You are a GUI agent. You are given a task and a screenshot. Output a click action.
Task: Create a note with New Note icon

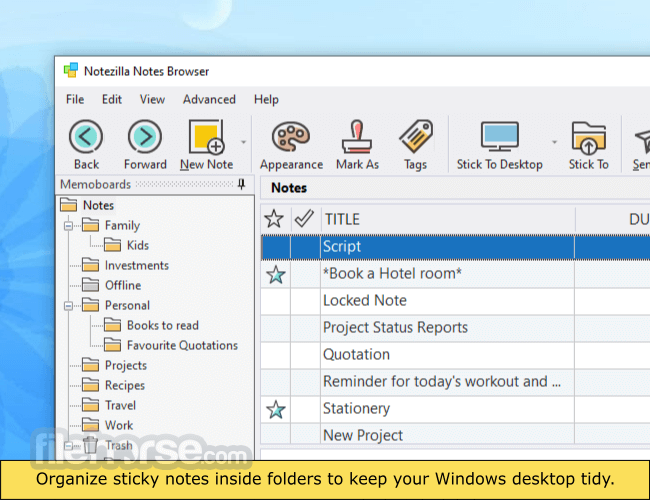pos(206,136)
